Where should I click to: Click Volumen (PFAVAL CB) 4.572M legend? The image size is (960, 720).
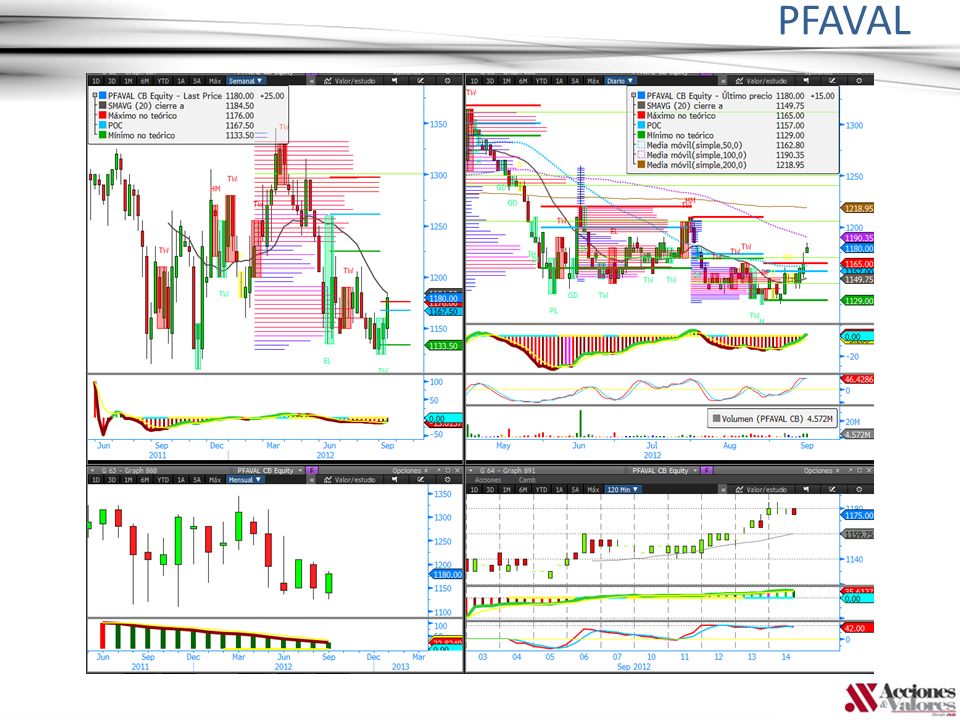point(771,419)
